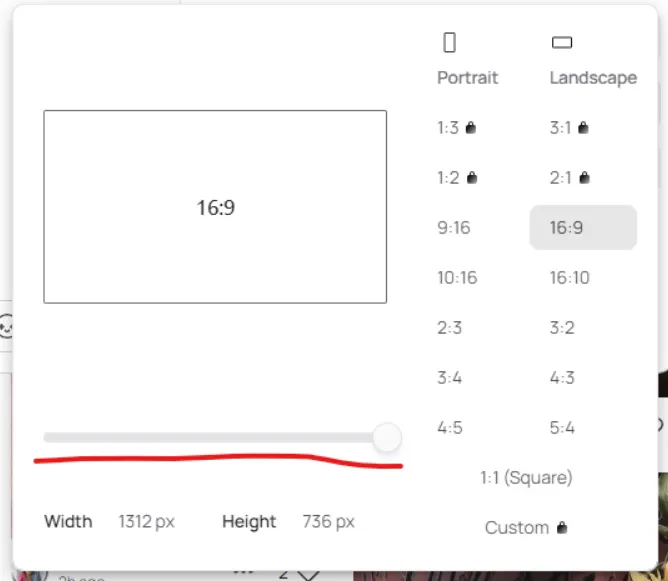Set aspect ratio to 3:4
The width and height of the screenshot is (668, 581).
click(450, 378)
